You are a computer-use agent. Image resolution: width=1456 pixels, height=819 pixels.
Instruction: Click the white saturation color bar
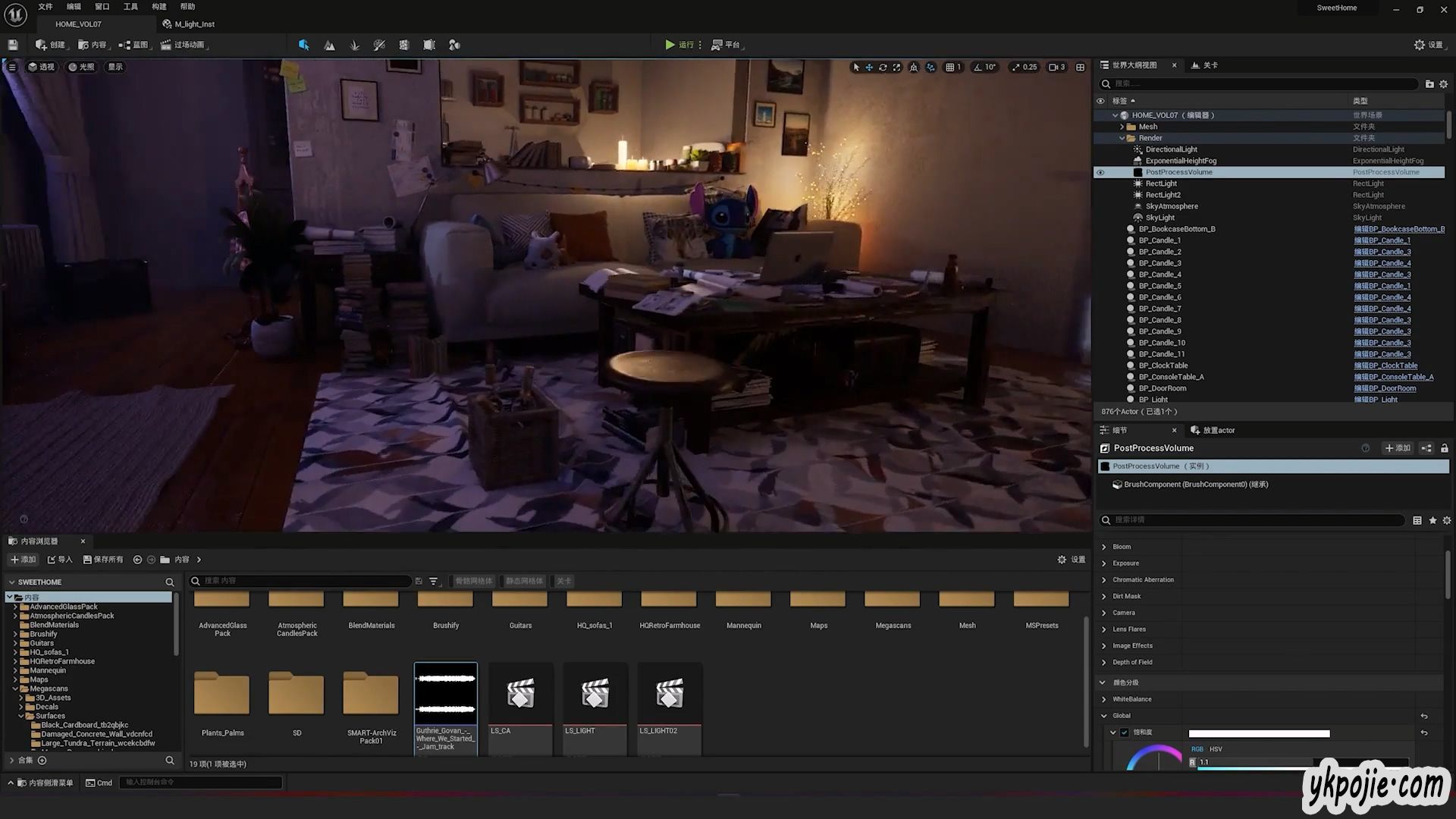[x=1259, y=734]
